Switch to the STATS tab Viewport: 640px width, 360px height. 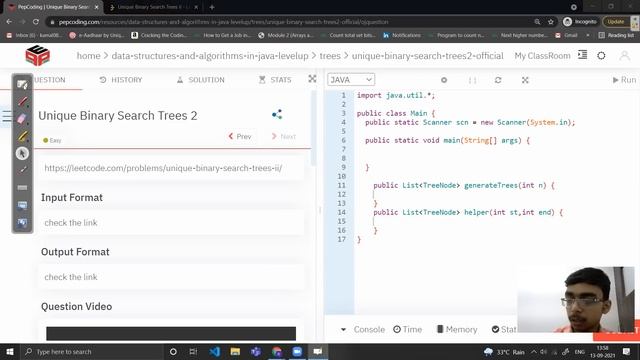point(275,80)
